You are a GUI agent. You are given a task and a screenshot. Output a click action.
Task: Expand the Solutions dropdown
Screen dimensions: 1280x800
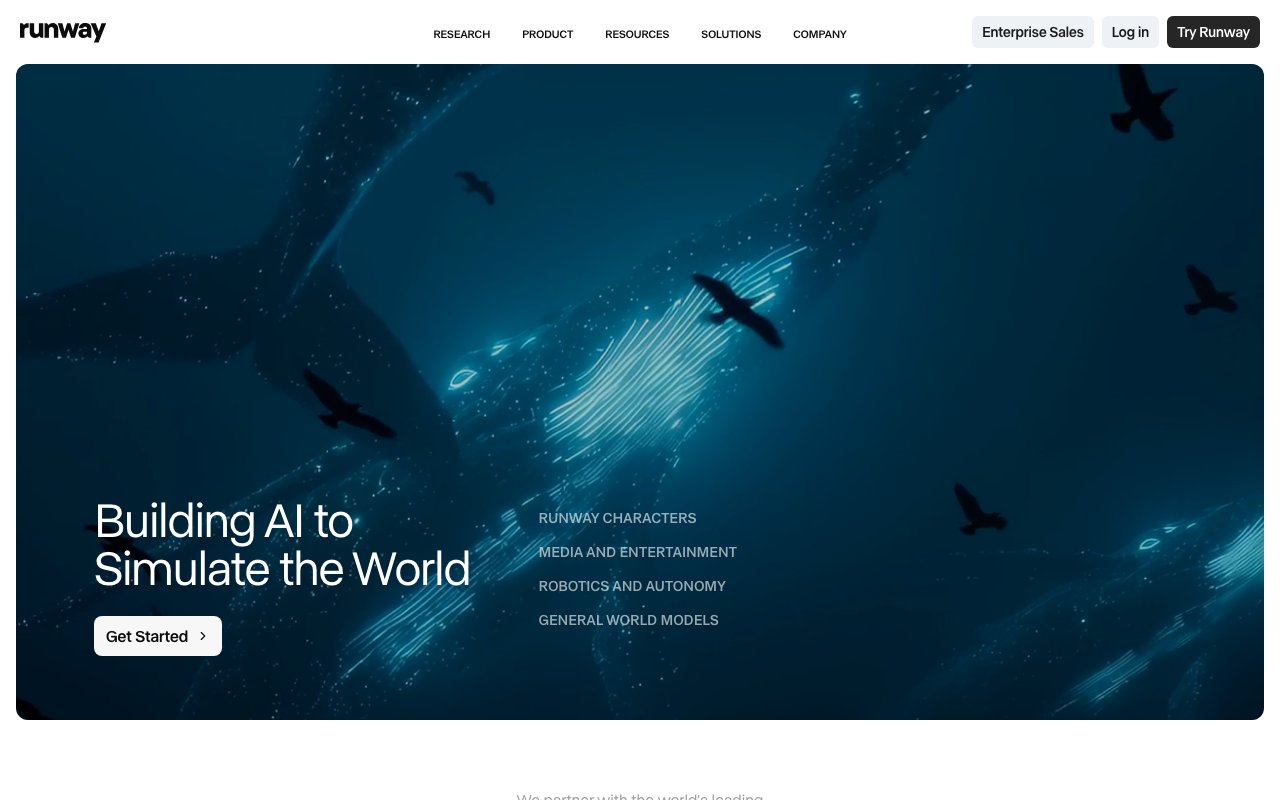click(x=731, y=34)
